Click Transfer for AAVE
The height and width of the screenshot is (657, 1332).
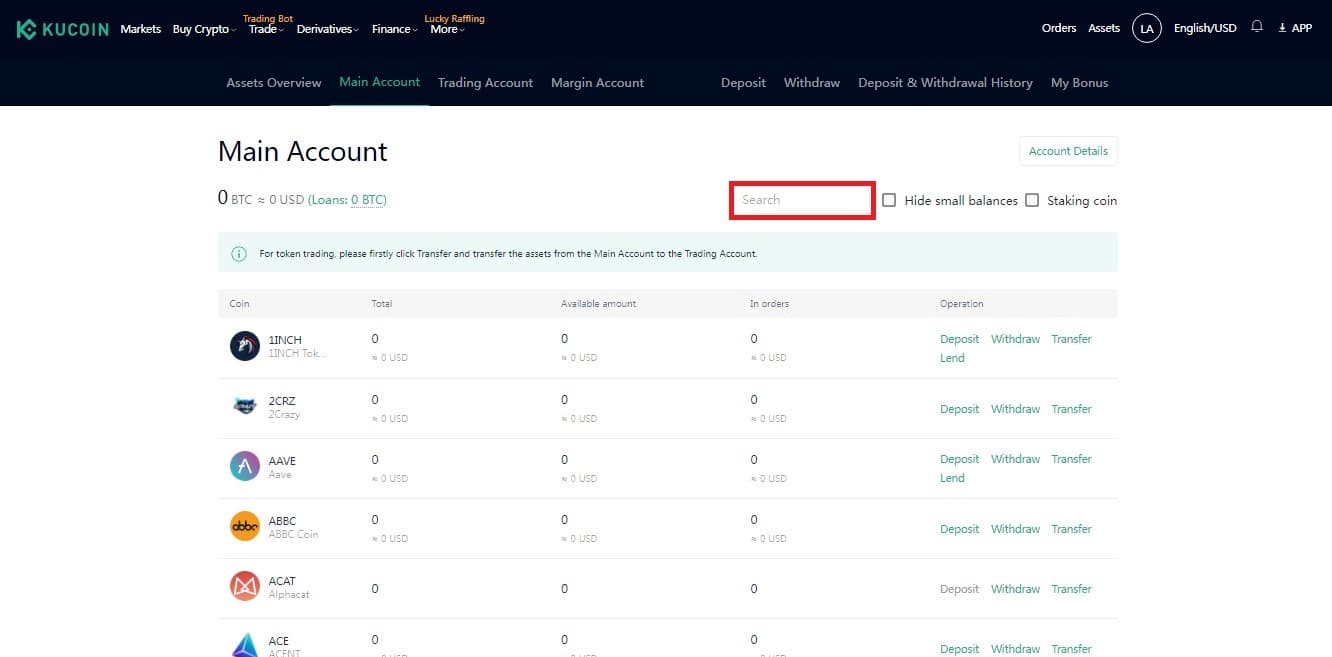1071,459
